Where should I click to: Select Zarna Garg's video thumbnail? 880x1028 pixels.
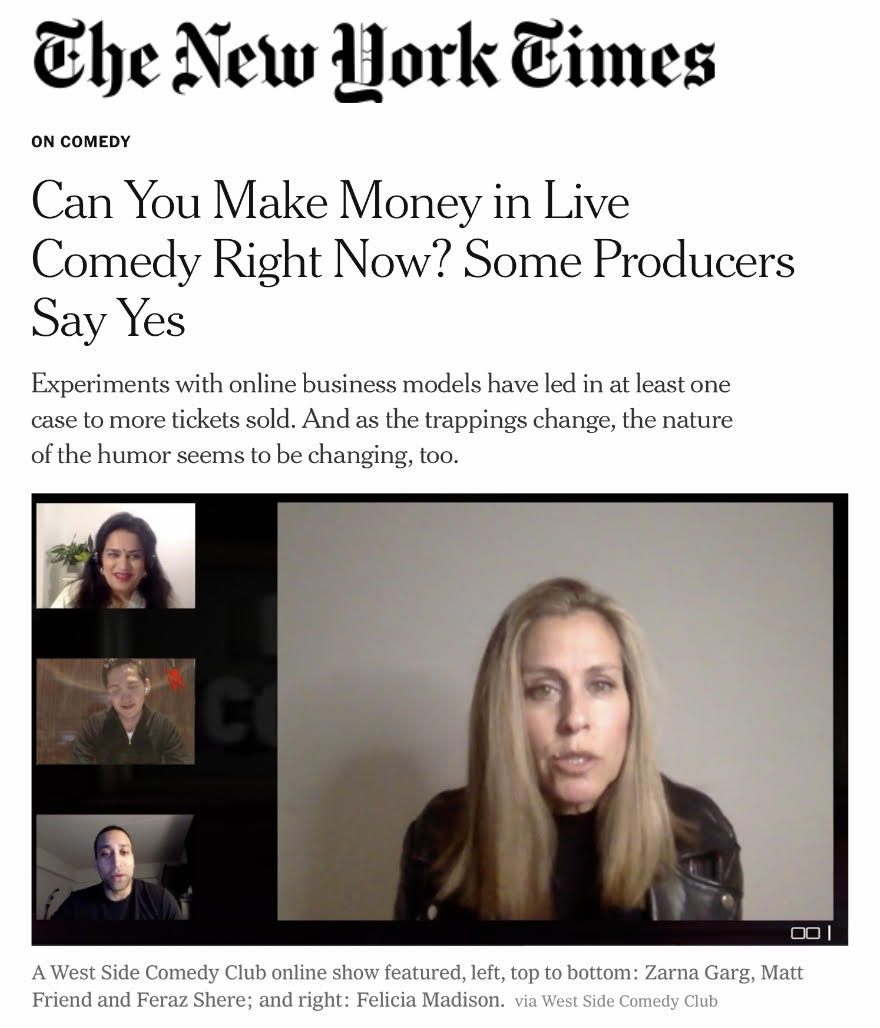[x=115, y=555]
